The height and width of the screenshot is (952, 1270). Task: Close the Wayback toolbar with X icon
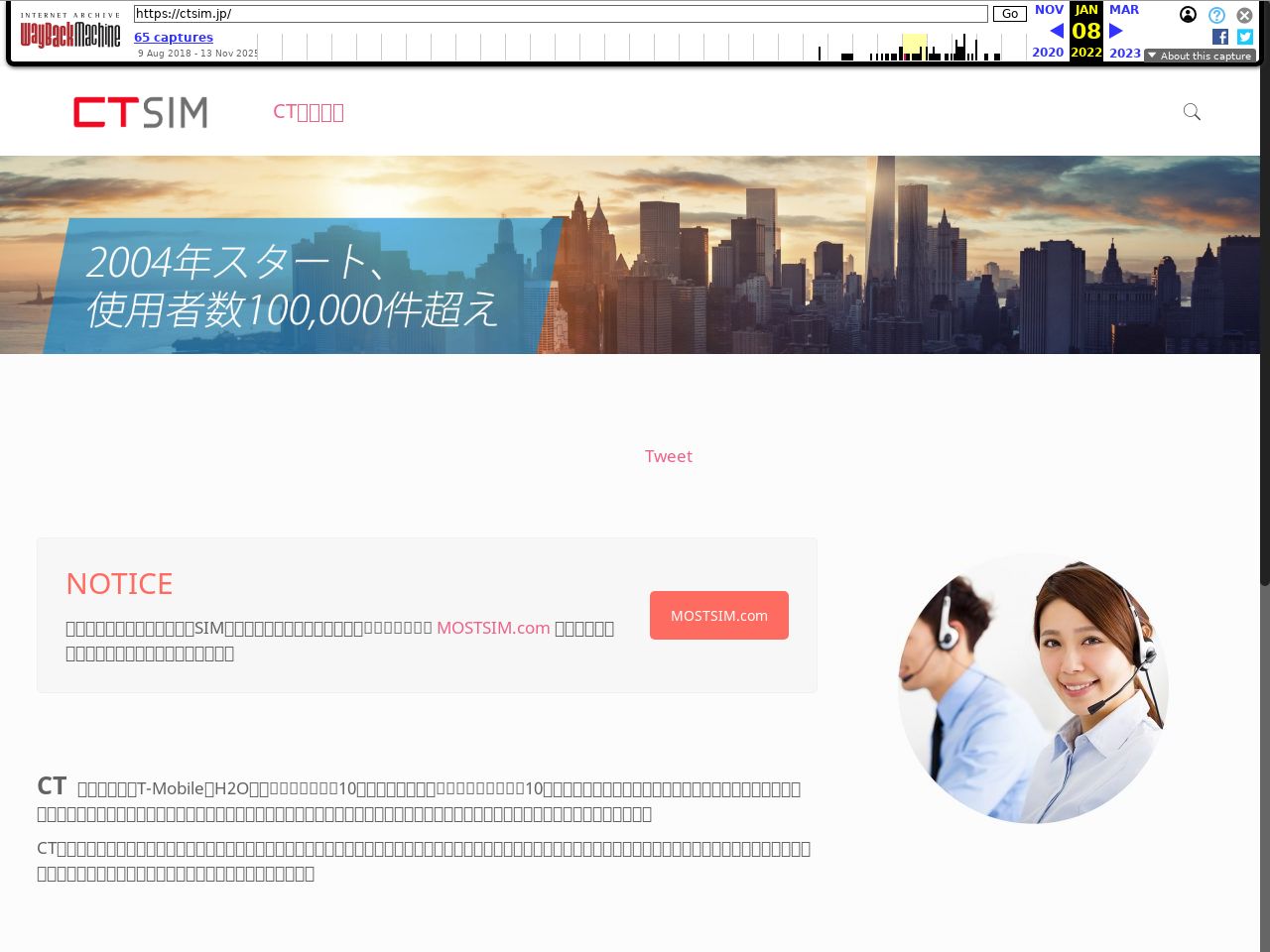(x=1244, y=15)
